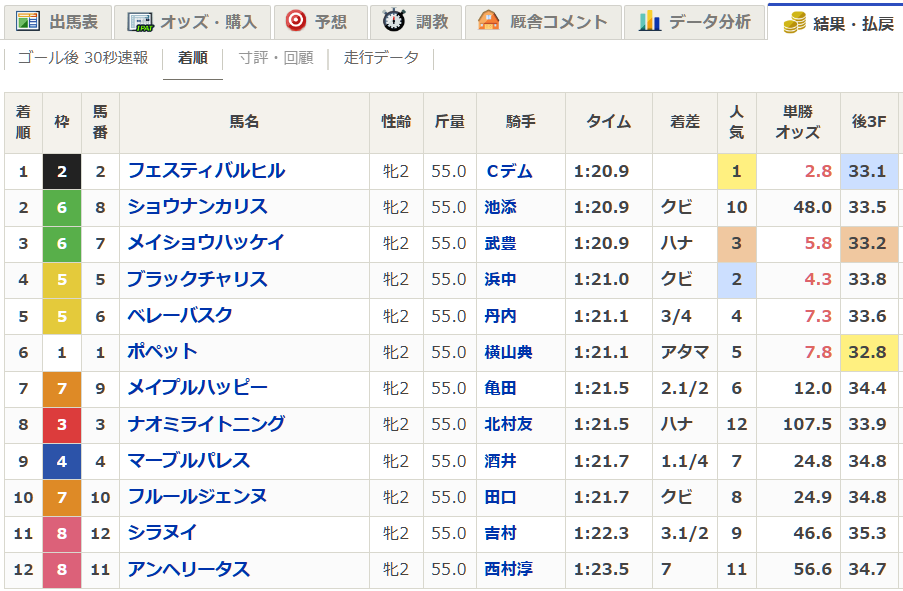Open jockey 横山典 profile link

tap(508, 352)
